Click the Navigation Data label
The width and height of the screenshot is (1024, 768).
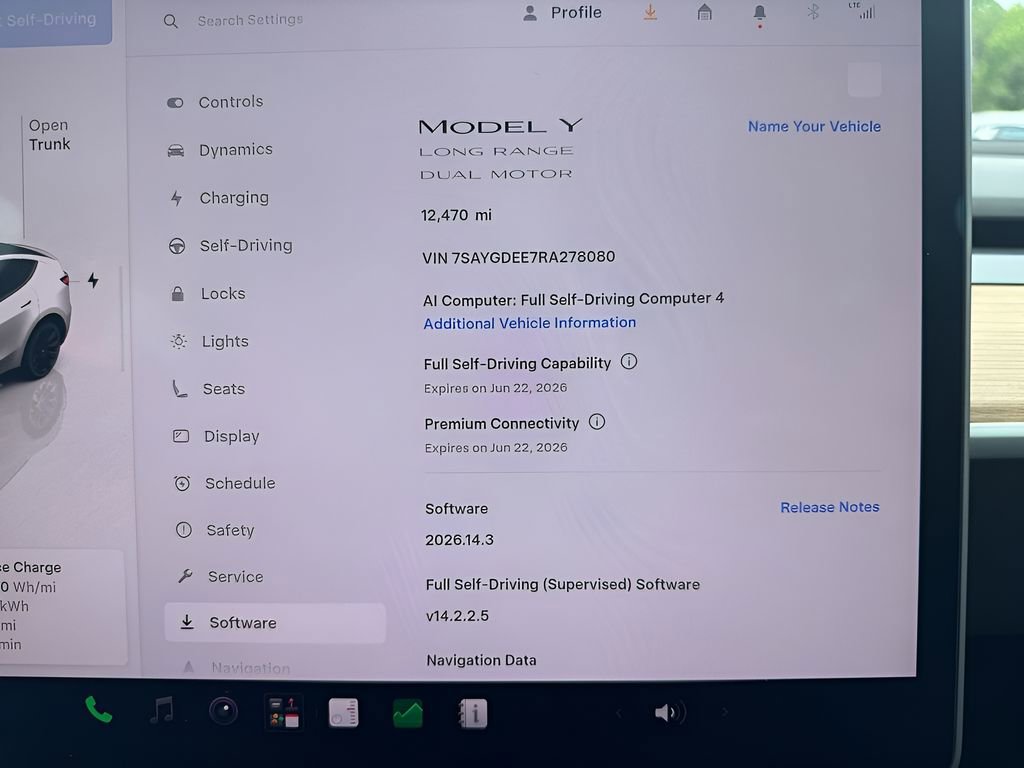coord(481,660)
